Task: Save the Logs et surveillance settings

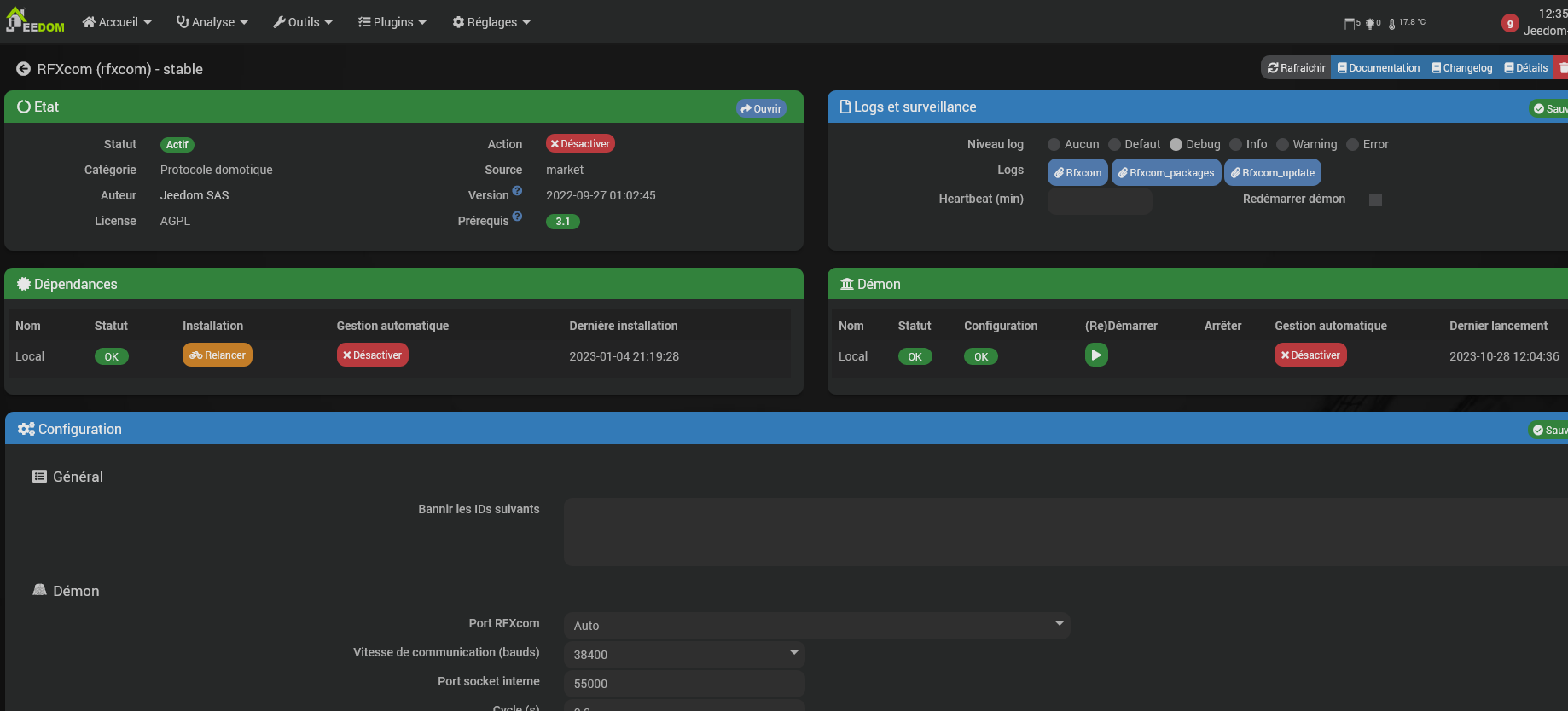Action: click(1548, 108)
